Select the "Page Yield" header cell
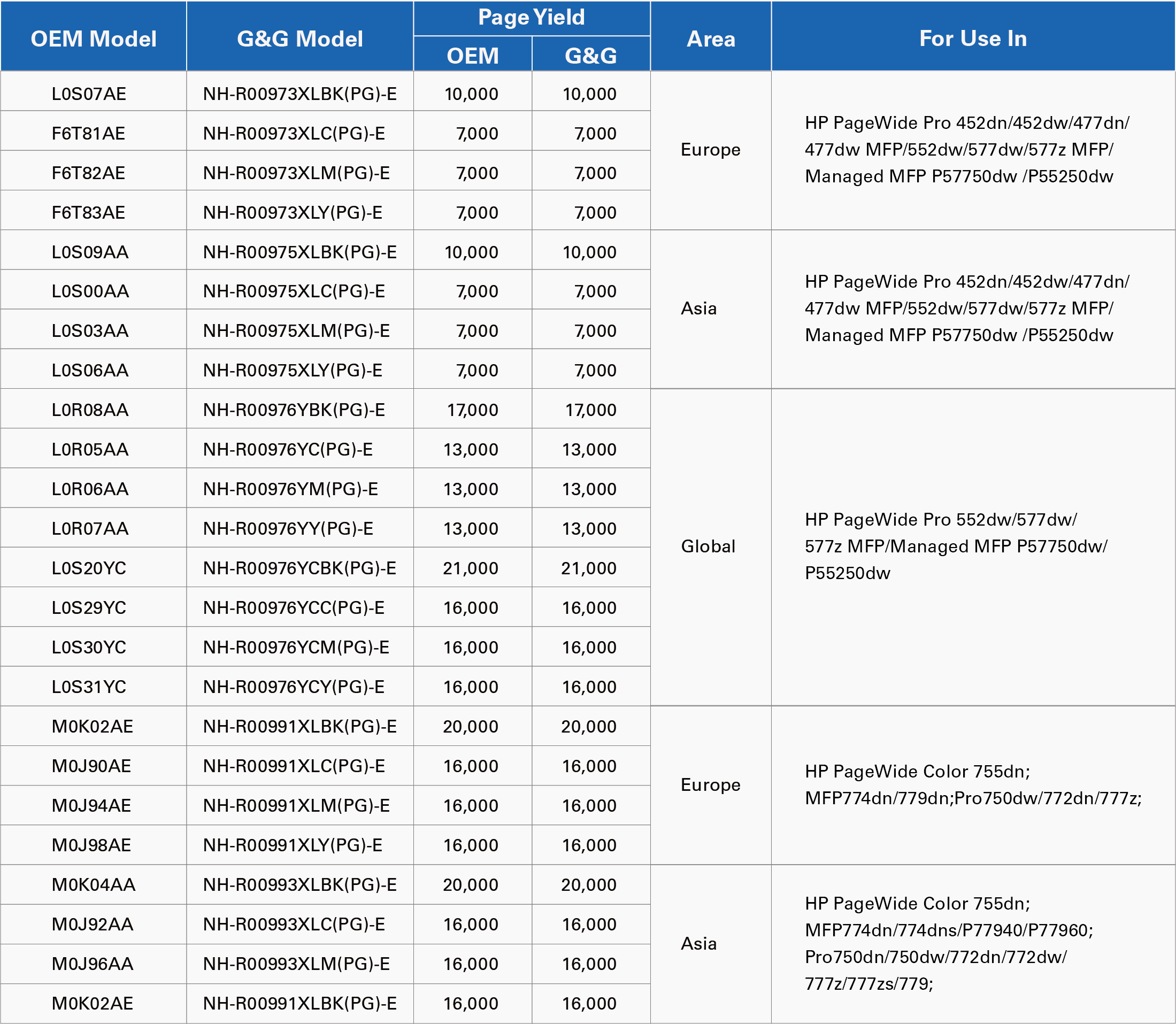 532,18
